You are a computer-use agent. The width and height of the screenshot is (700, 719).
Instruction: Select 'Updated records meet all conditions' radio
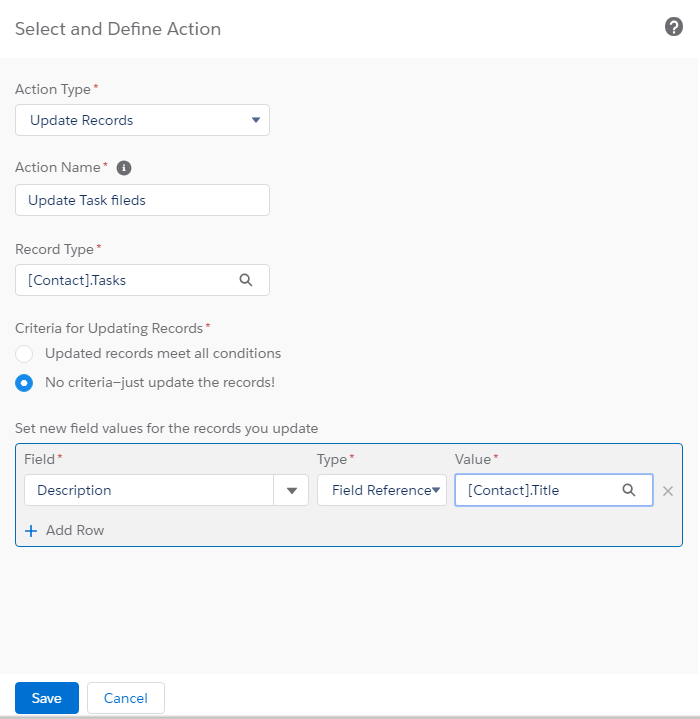(x=25, y=354)
